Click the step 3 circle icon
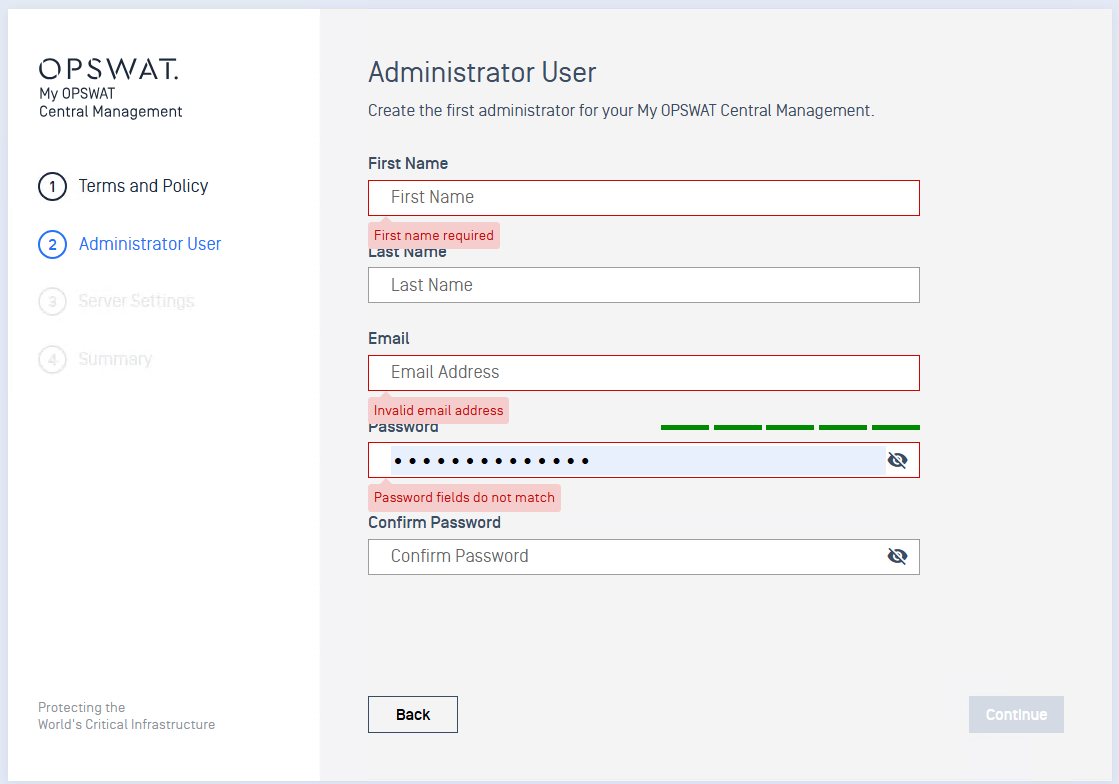 (x=52, y=302)
